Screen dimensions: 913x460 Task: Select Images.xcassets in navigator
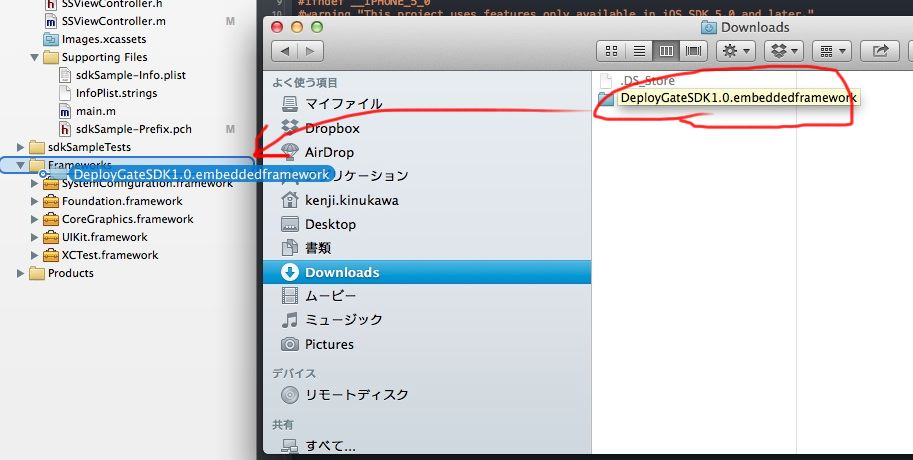coord(103,40)
